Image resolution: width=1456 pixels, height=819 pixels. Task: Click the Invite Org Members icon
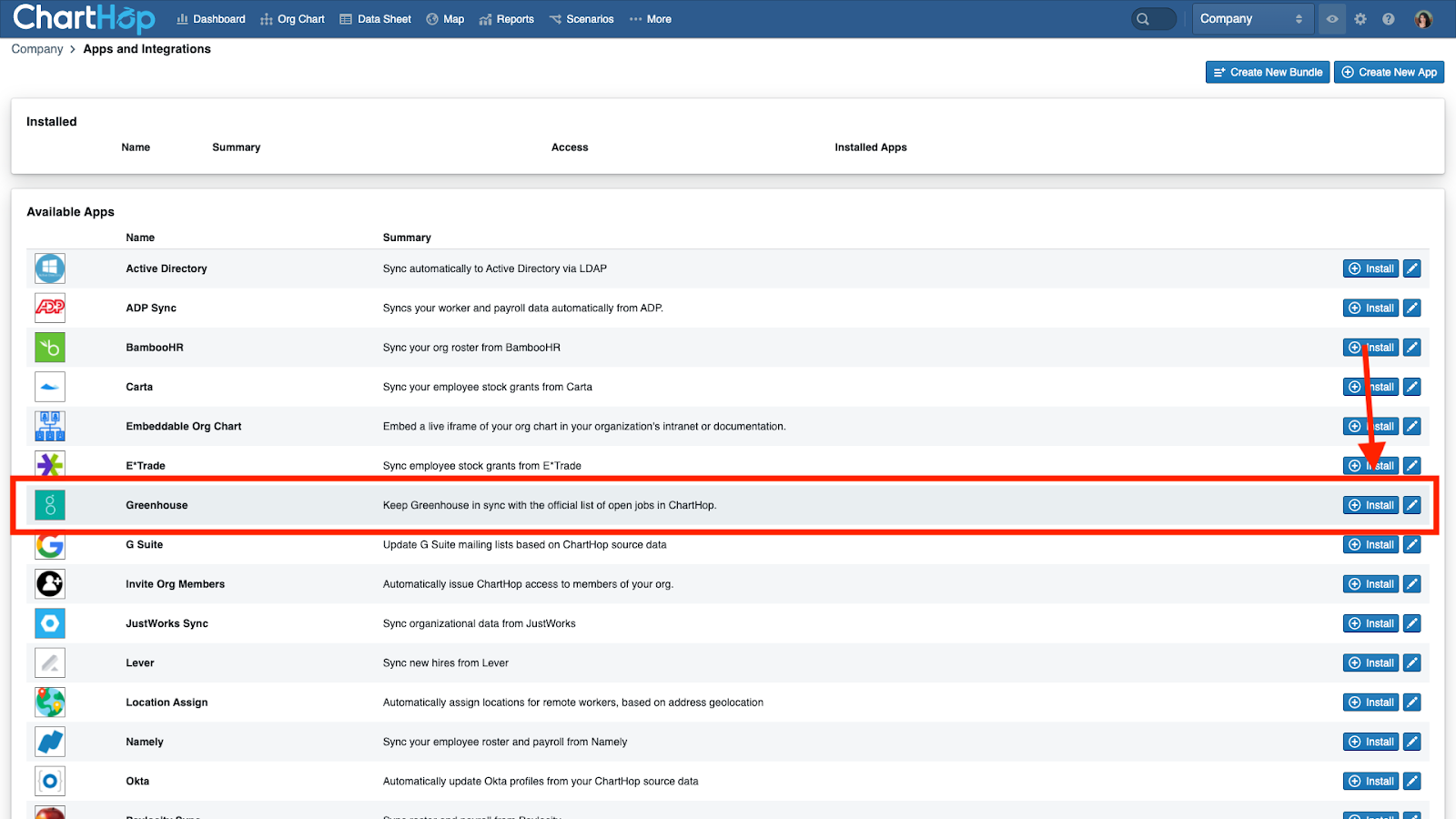pyautogui.click(x=50, y=584)
